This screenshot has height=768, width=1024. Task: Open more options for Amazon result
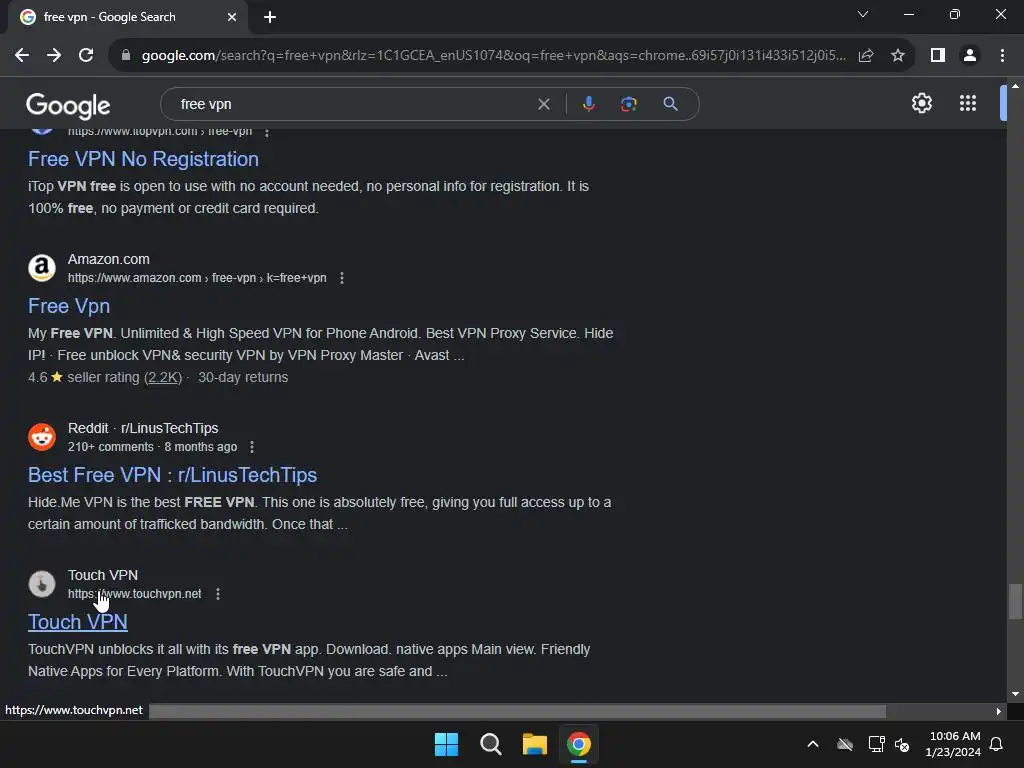click(342, 278)
